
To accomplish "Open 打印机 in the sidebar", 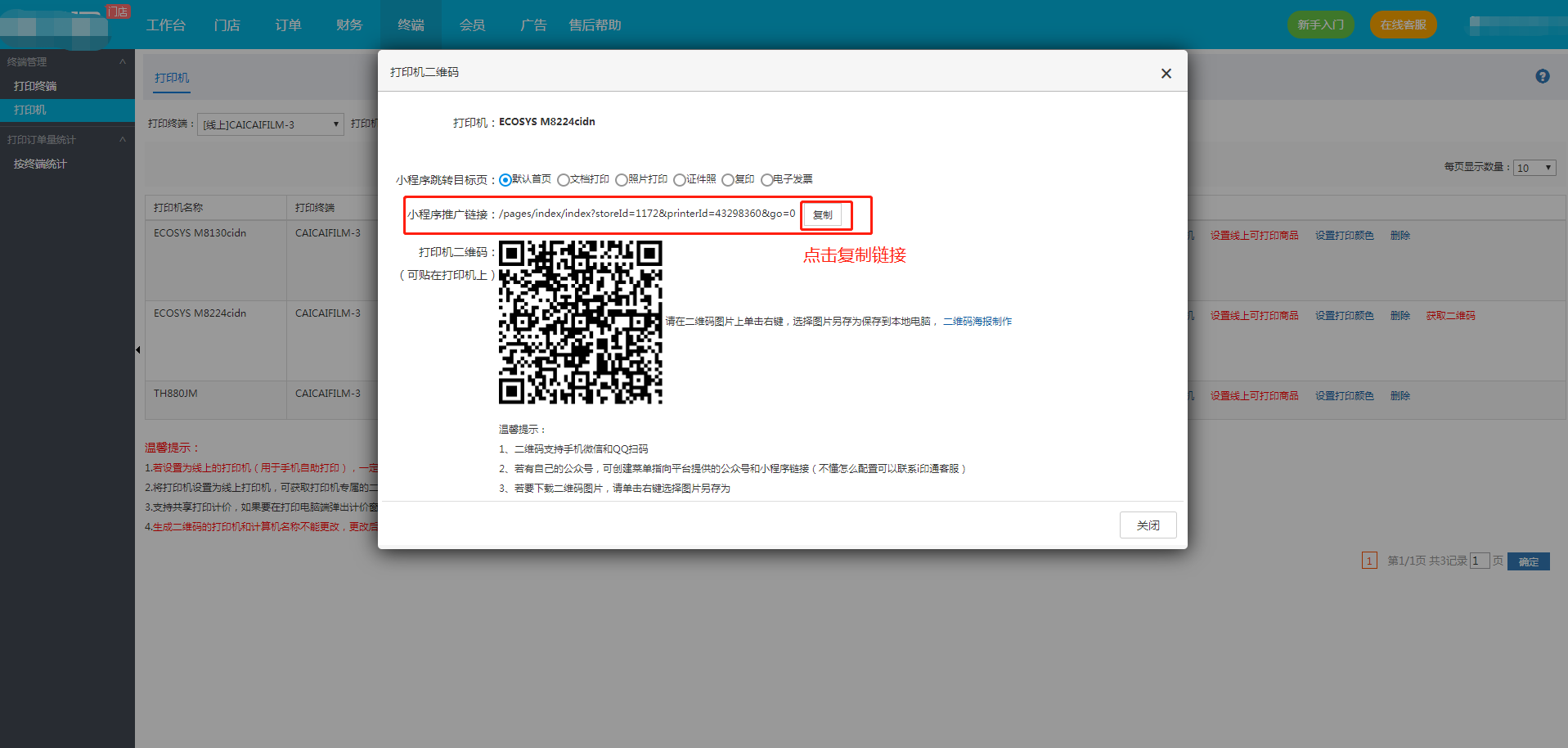I will pos(67,110).
